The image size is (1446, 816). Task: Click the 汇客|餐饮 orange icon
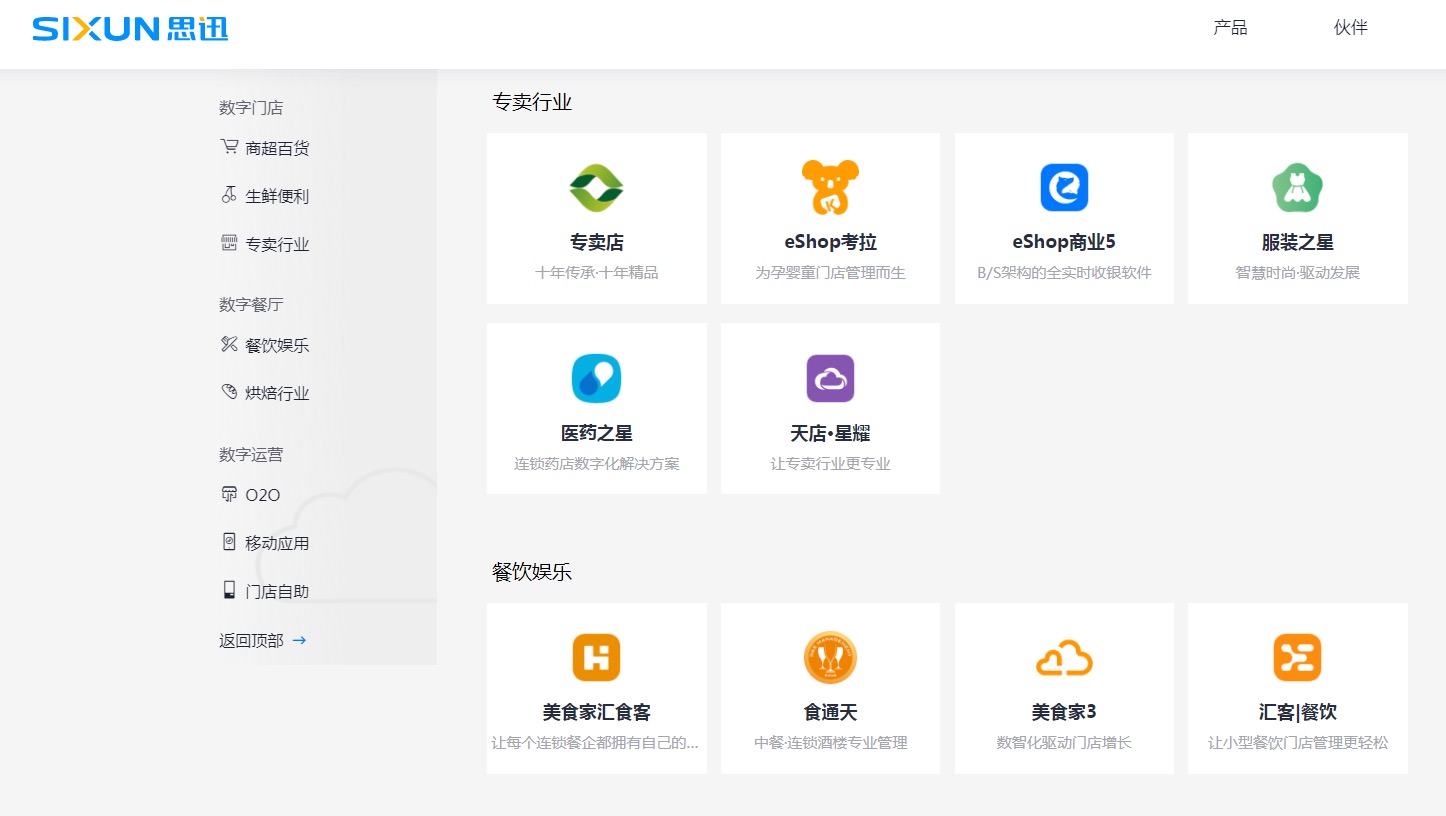[1298, 657]
